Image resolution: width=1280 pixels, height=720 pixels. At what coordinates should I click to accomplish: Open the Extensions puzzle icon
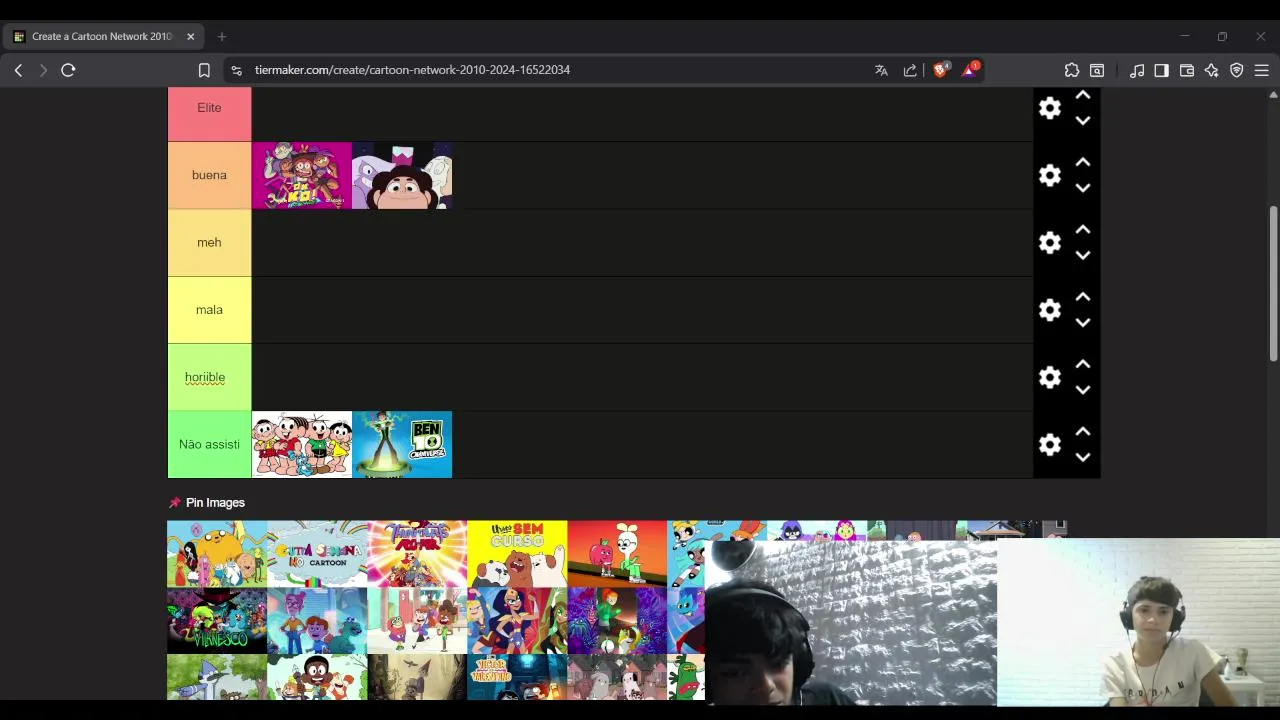pos(1072,70)
